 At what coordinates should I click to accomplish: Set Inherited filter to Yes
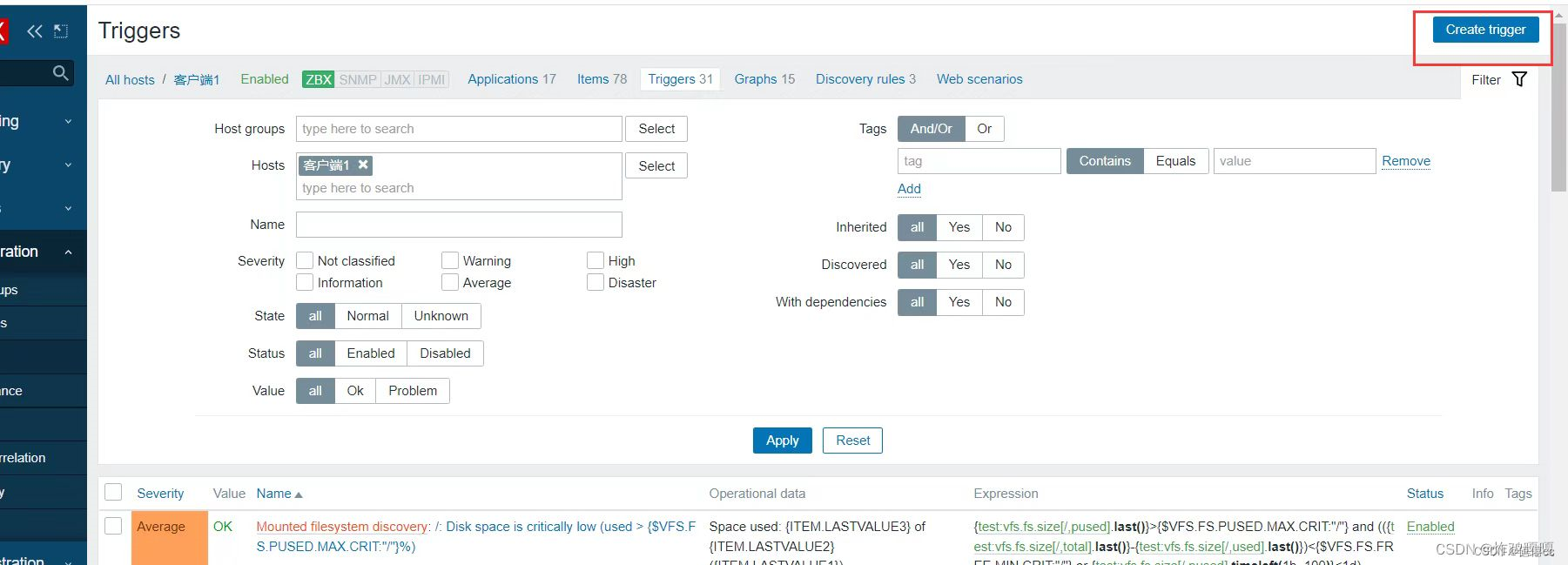tap(959, 227)
